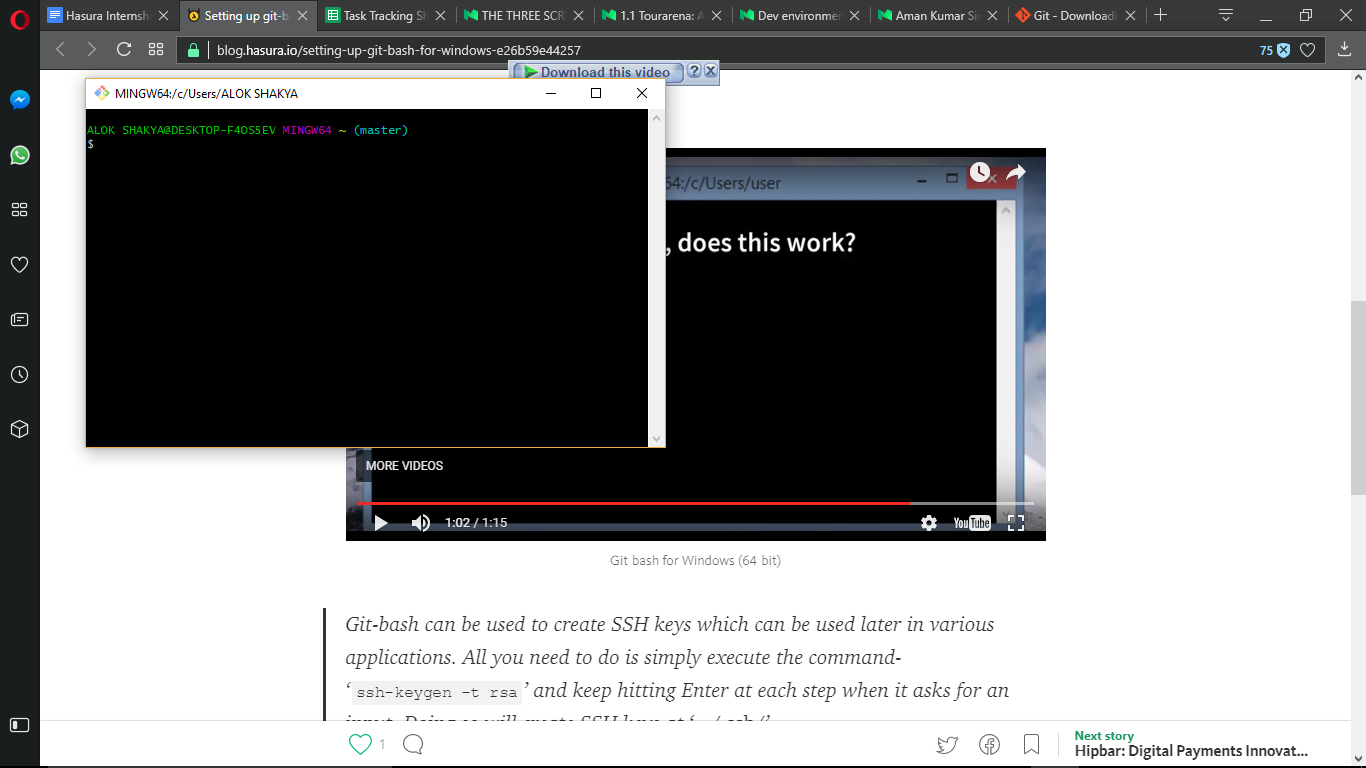Click the browser page vertical scrollbar thumb
Viewport: 1366px width, 768px height.
coord(1358,397)
